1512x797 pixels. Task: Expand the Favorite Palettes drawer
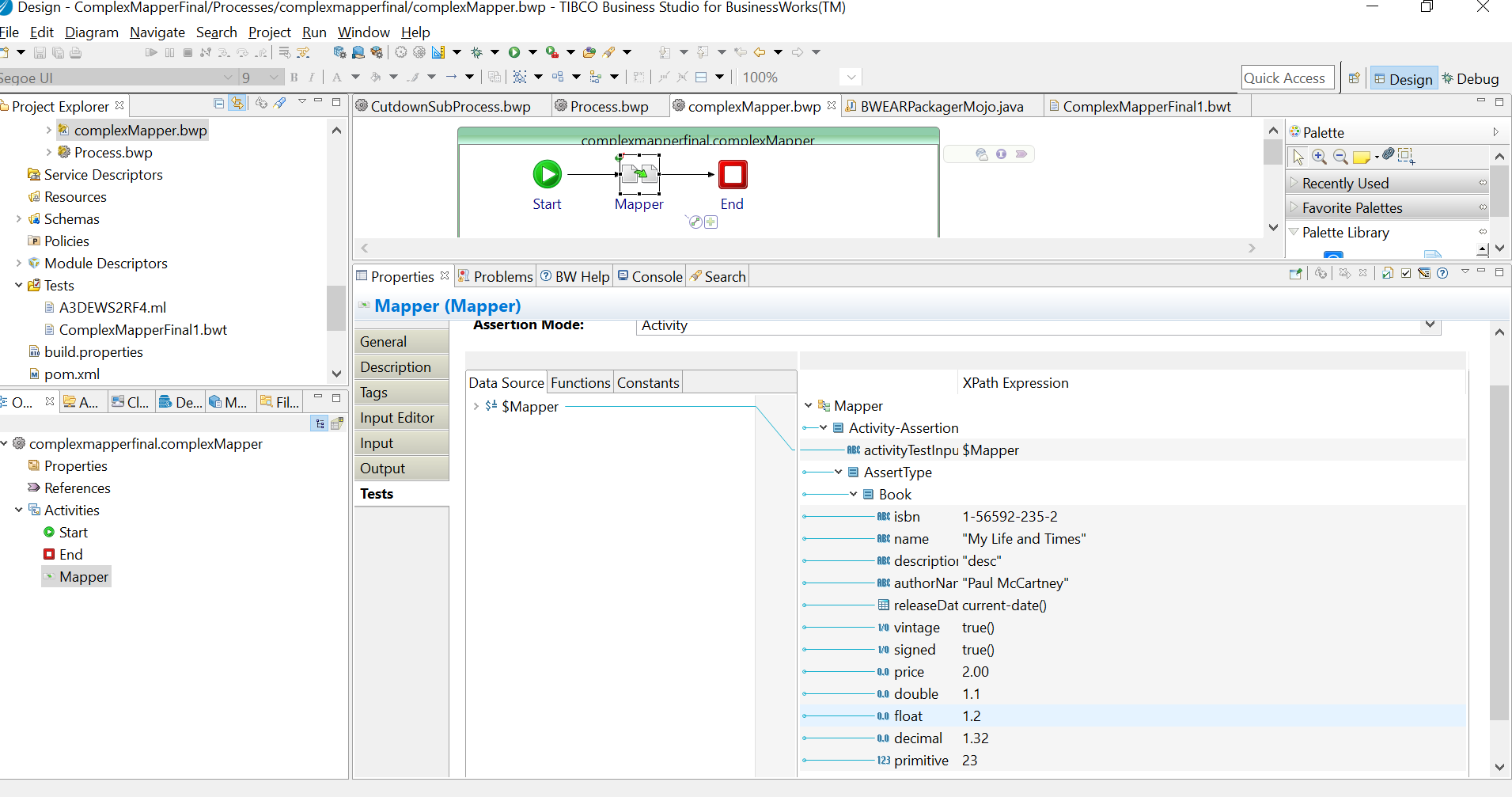pyautogui.click(x=1388, y=207)
